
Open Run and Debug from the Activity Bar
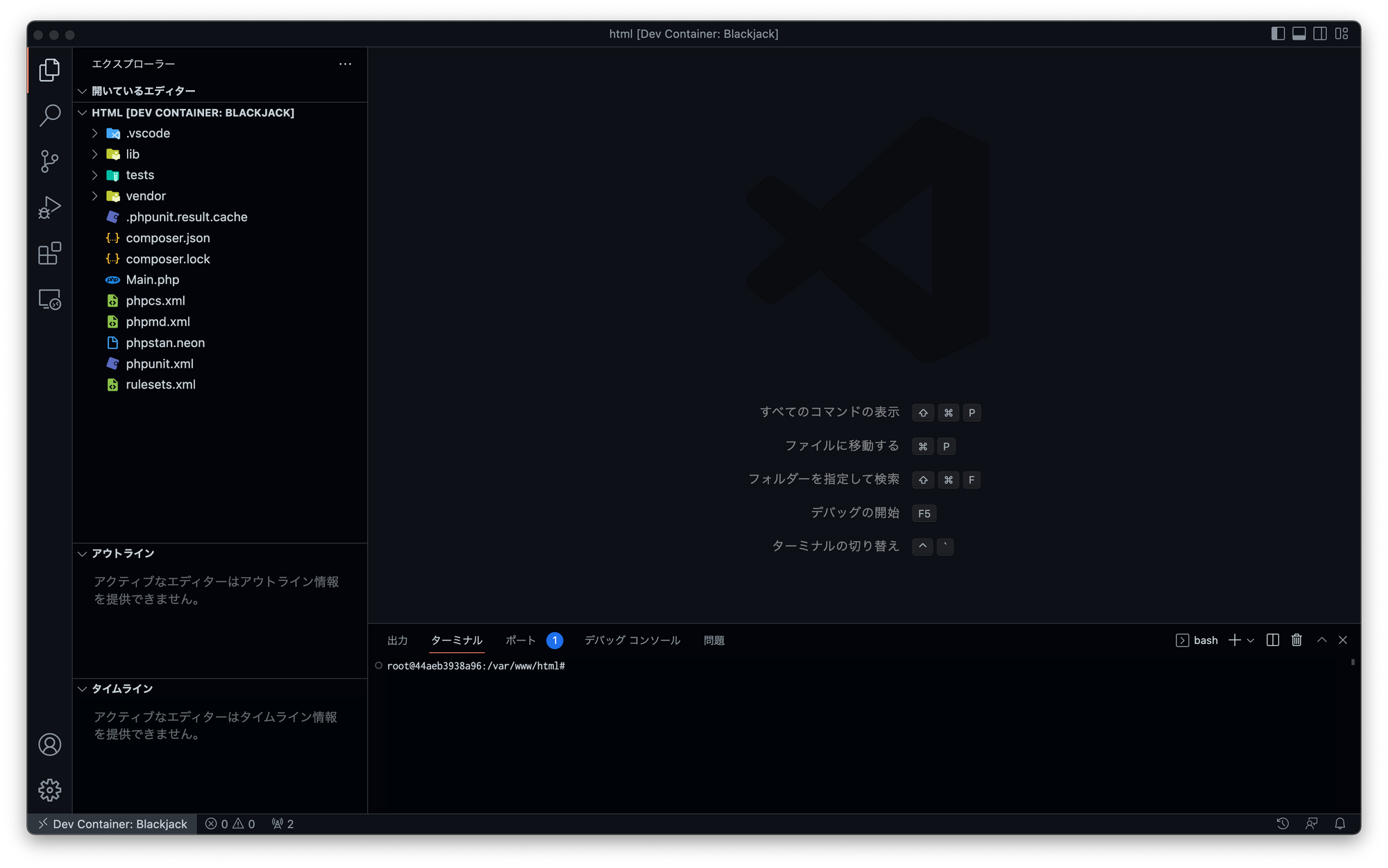coord(49,206)
